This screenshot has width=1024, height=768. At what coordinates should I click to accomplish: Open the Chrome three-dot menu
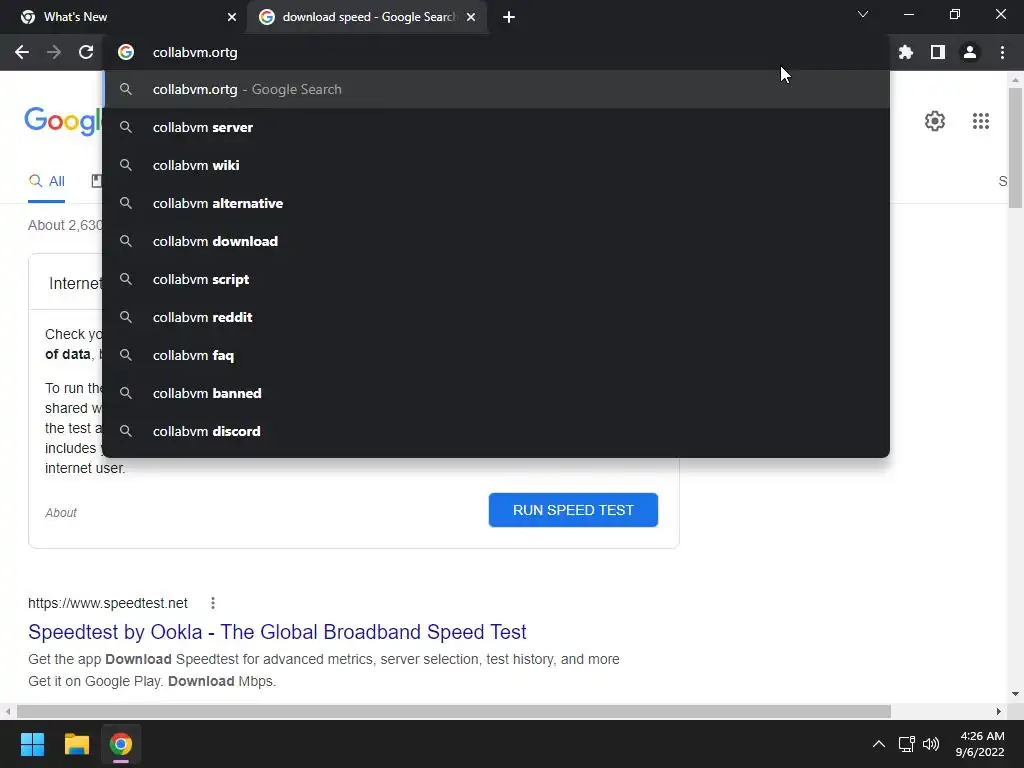1002,52
